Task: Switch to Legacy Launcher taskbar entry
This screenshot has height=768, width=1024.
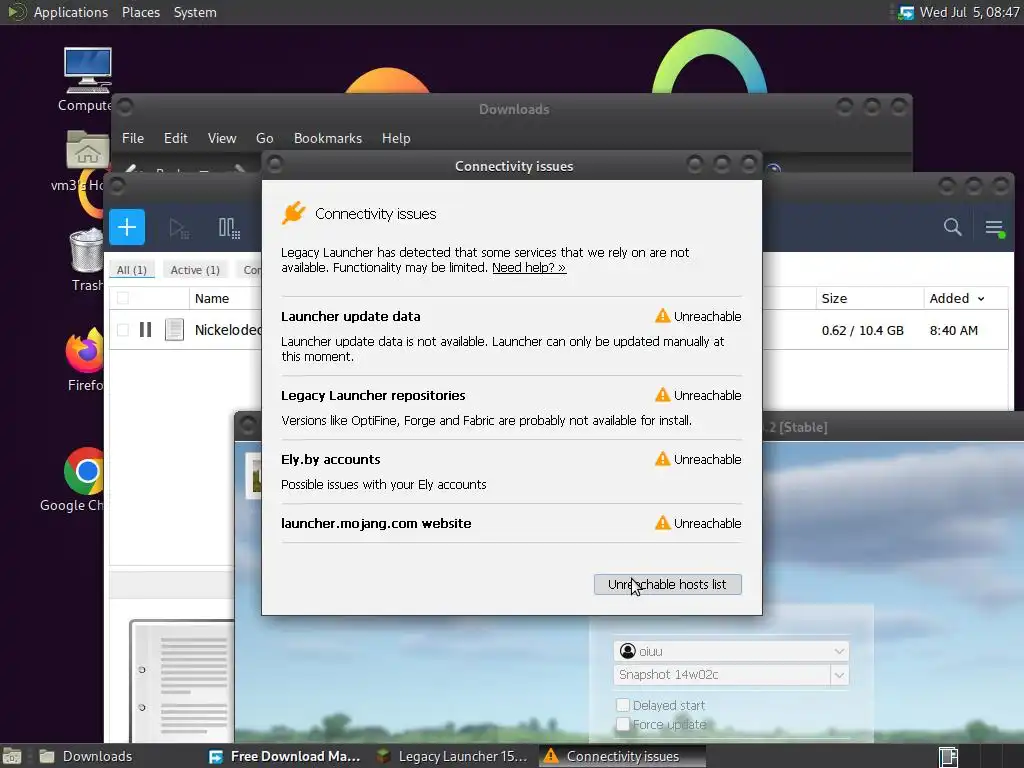Action: point(453,756)
